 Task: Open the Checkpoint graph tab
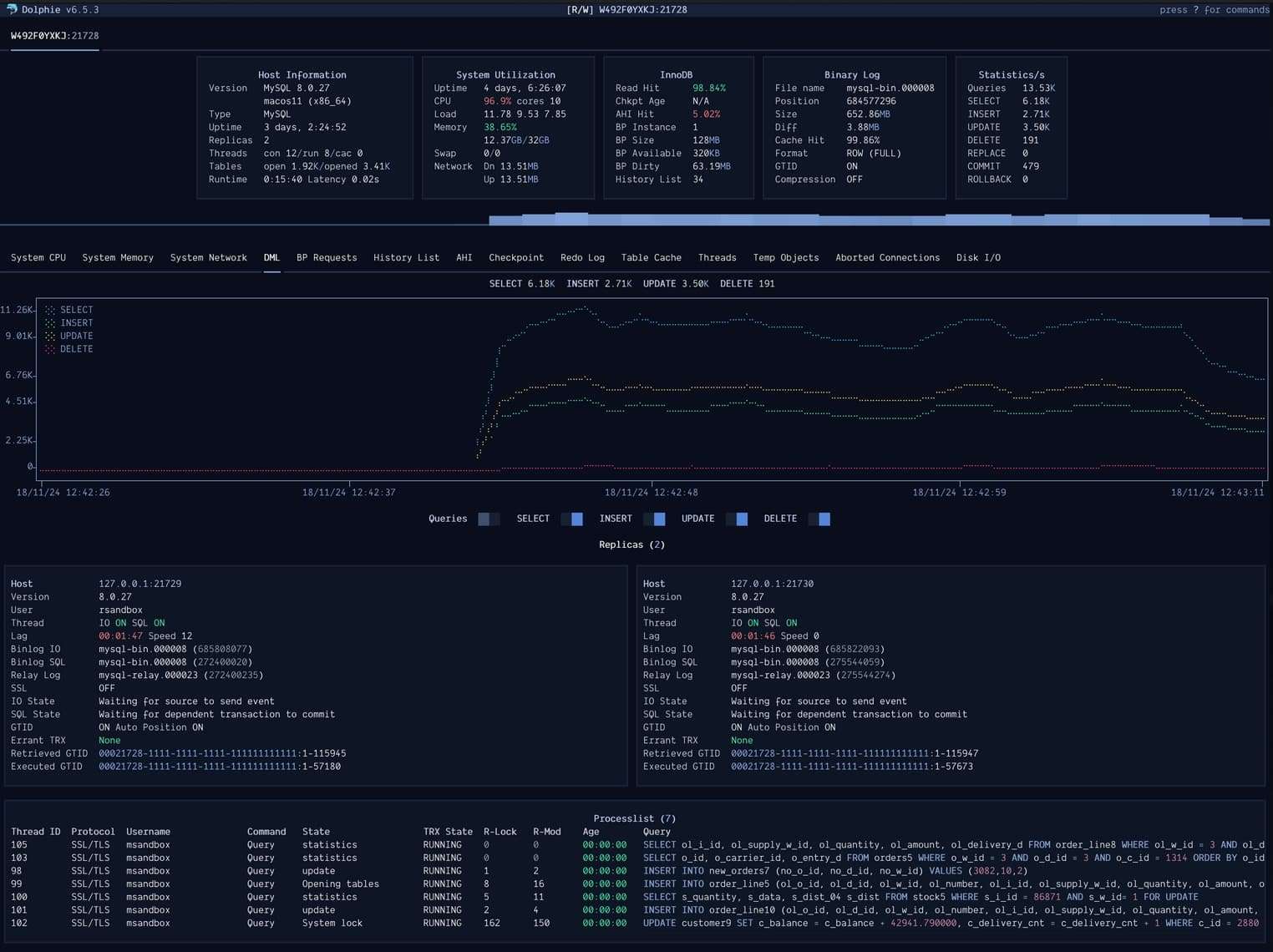coord(515,257)
